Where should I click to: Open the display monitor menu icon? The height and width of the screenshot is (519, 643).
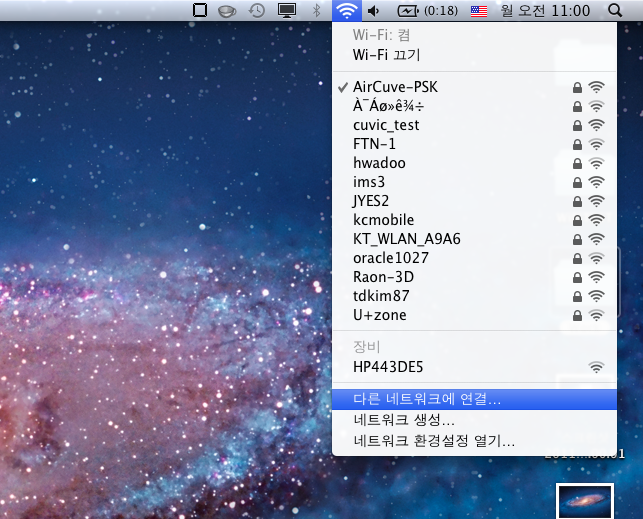tap(287, 11)
